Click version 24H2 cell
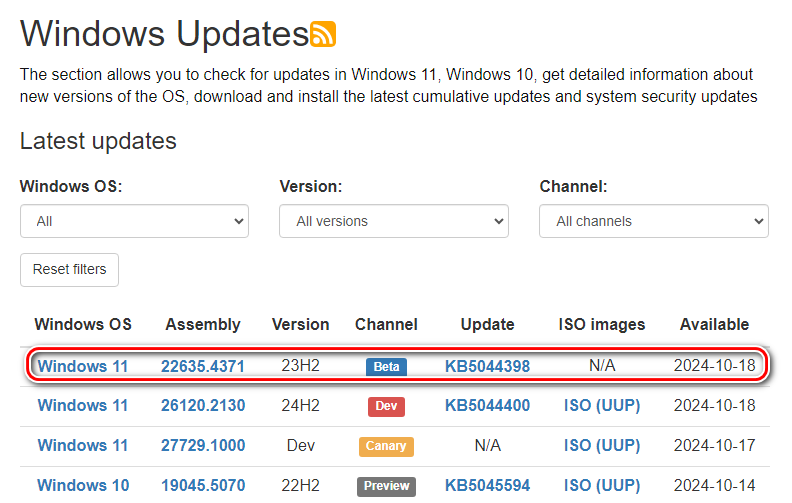792x503 pixels. click(301, 406)
